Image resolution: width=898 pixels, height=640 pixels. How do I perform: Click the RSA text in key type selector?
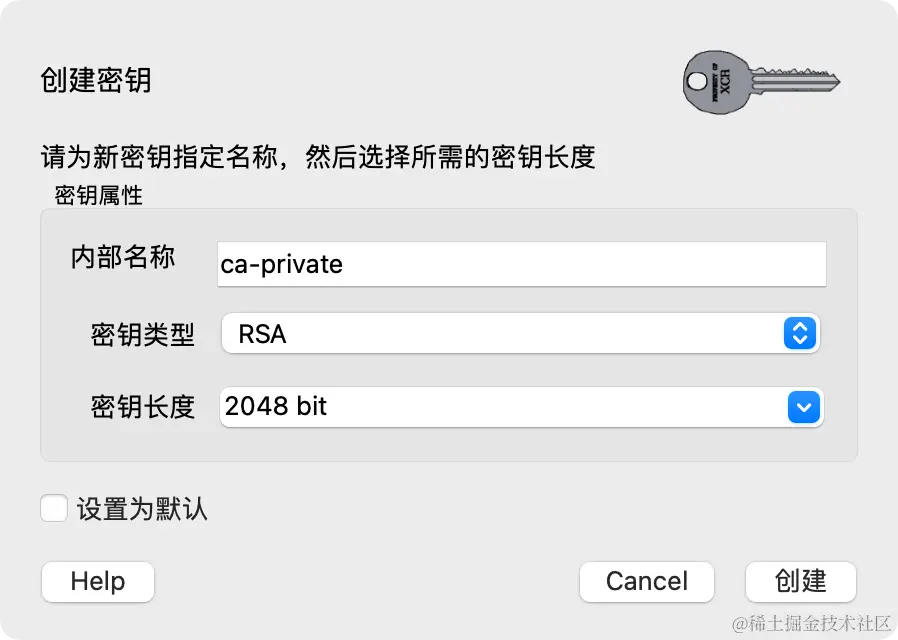(262, 334)
